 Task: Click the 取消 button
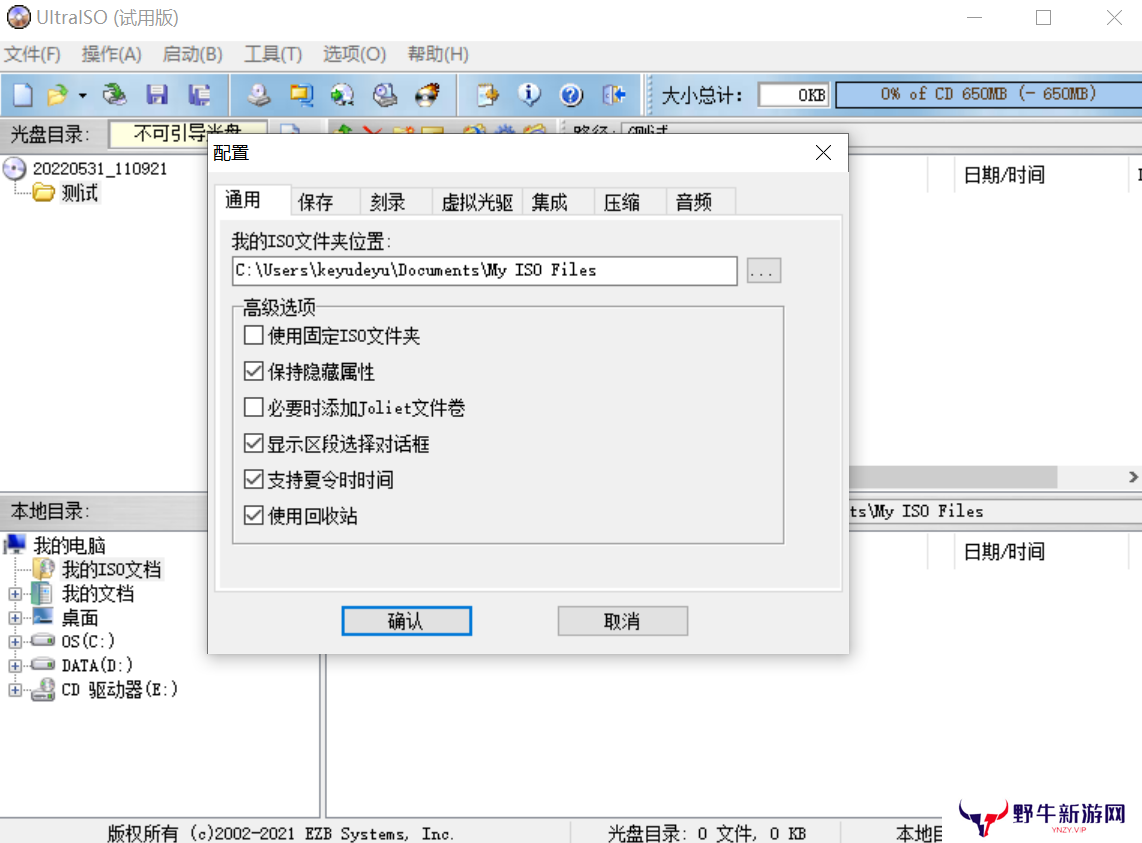click(x=623, y=621)
